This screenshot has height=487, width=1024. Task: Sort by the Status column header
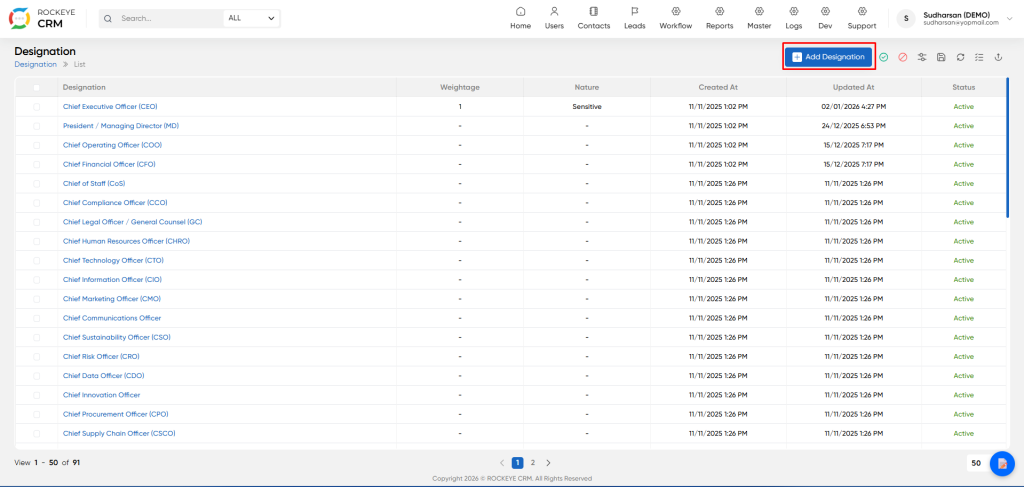pos(963,87)
